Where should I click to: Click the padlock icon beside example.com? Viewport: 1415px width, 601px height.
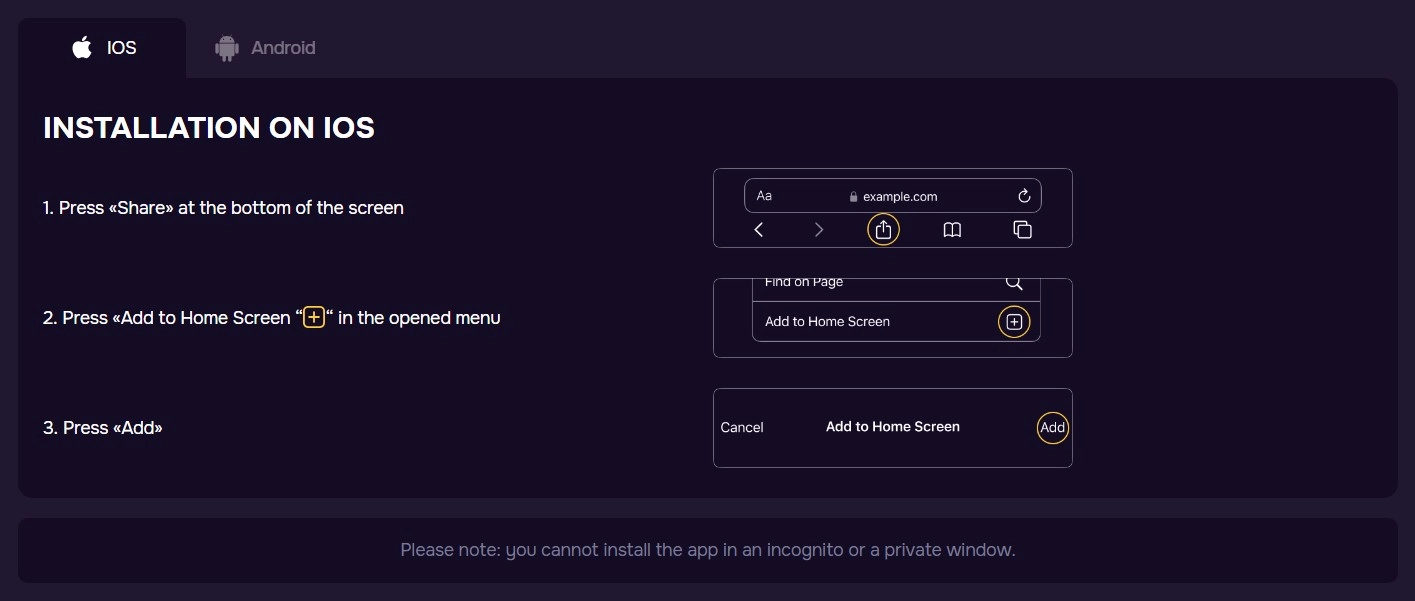coord(853,197)
